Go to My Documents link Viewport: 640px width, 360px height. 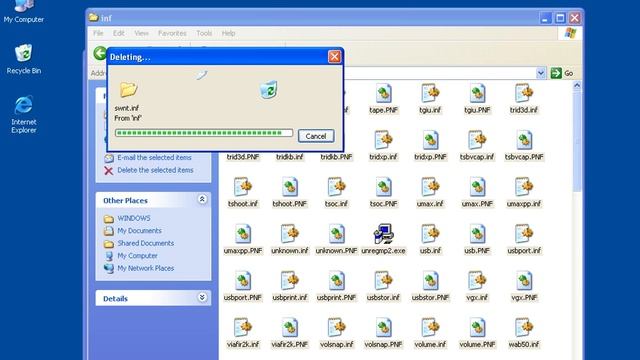pyautogui.click(x=139, y=231)
